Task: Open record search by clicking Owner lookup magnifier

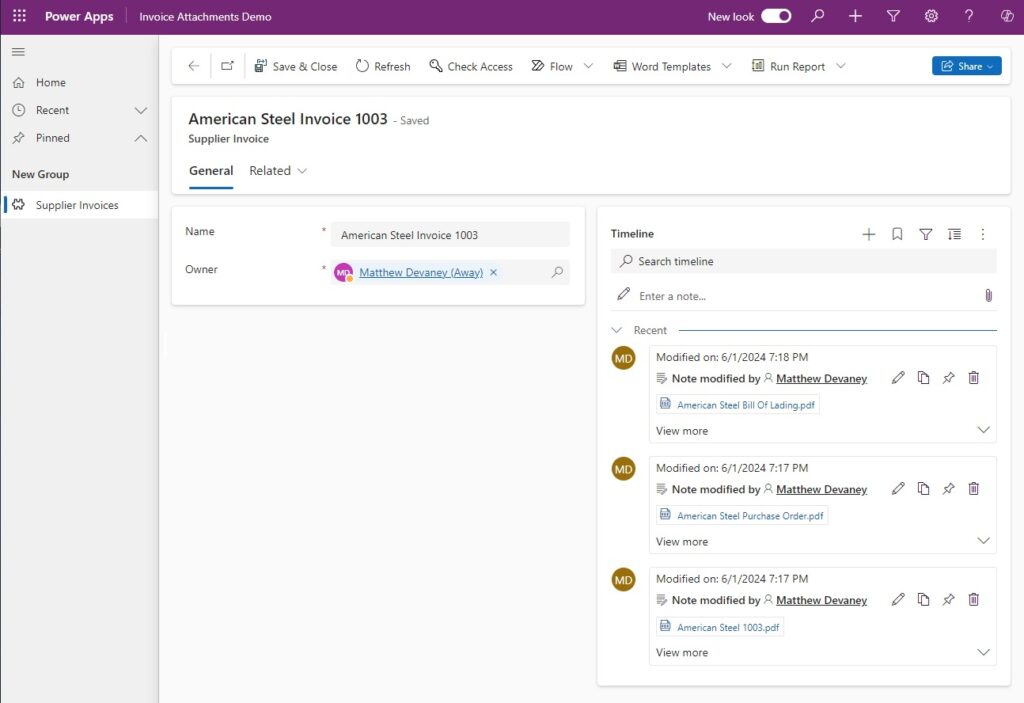Action: point(557,272)
